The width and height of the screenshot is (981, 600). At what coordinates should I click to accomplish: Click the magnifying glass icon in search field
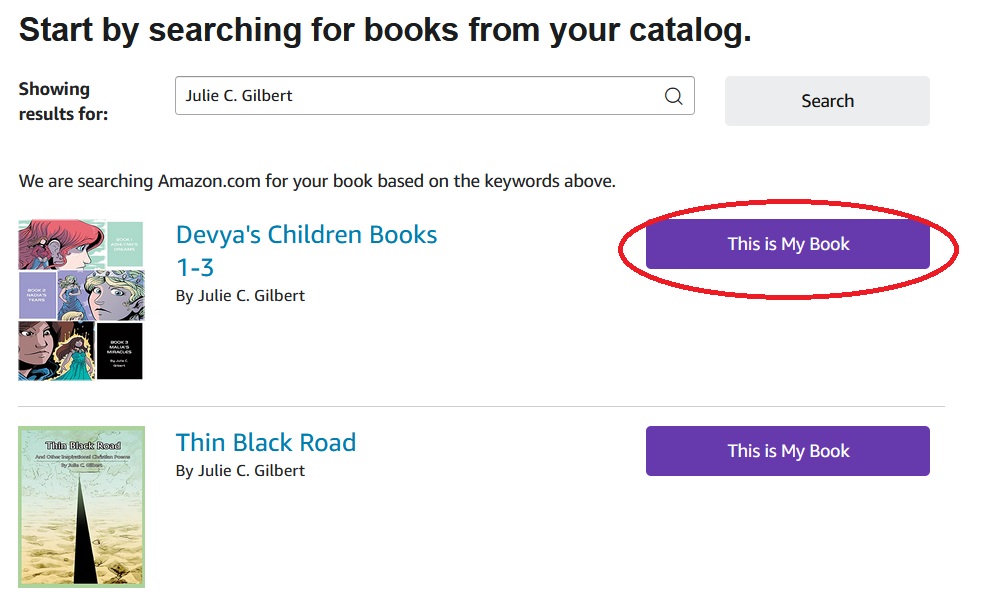tap(673, 96)
